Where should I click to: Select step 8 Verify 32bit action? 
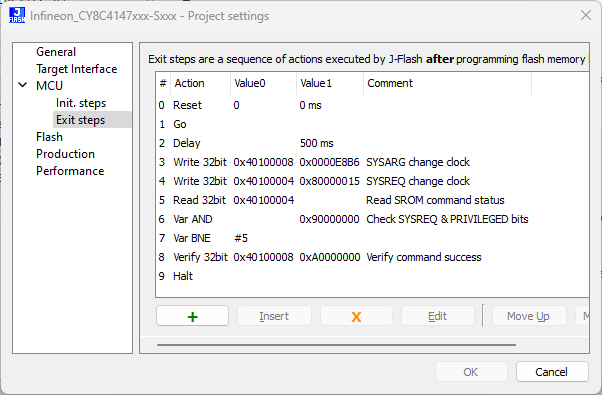(x=200, y=257)
